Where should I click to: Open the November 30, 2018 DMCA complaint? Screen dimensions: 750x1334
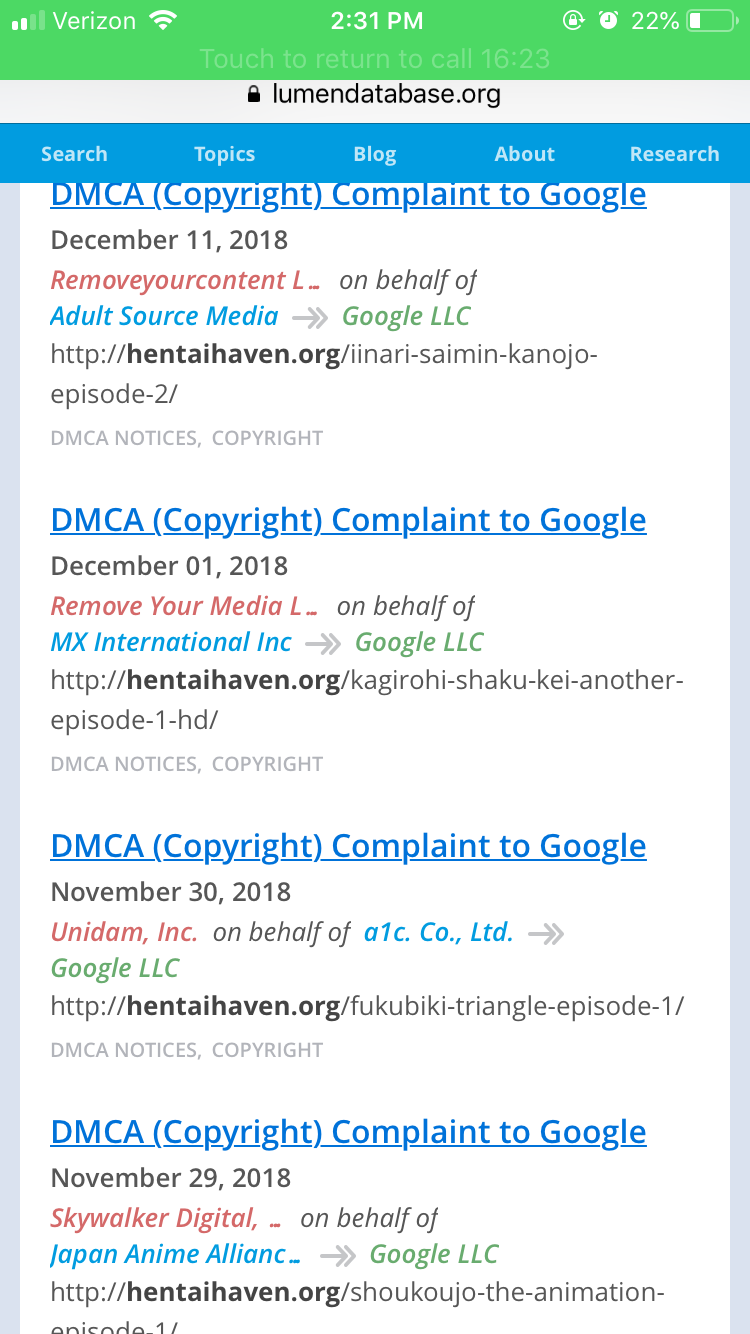[x=348, y=846]
